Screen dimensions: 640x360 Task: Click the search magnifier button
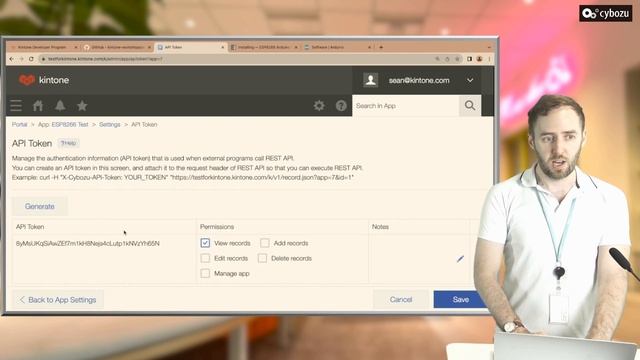(x=470, y=106)
